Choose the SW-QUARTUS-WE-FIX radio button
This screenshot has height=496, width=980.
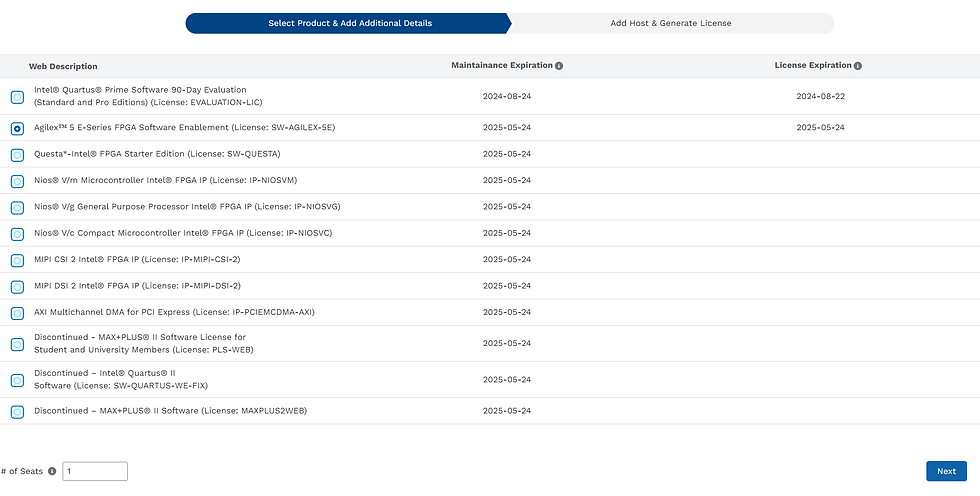click(18, 380)
